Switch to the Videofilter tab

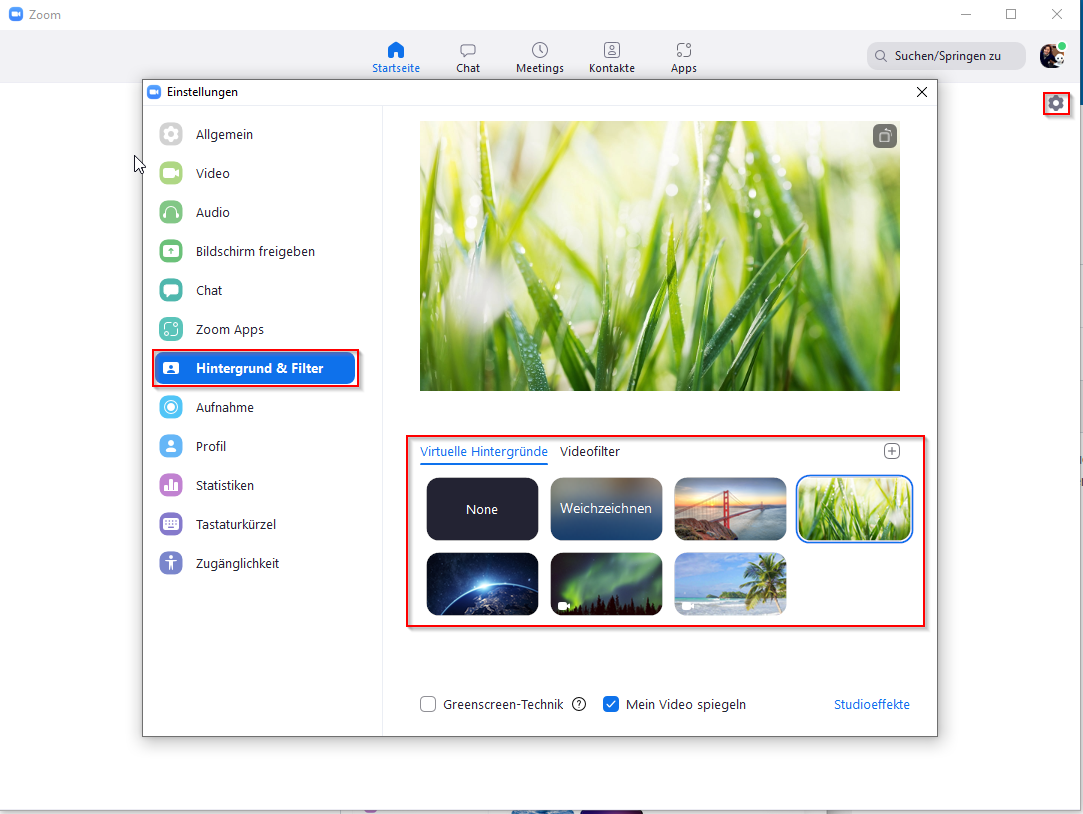pyautogui.click(x=590, y=452)
